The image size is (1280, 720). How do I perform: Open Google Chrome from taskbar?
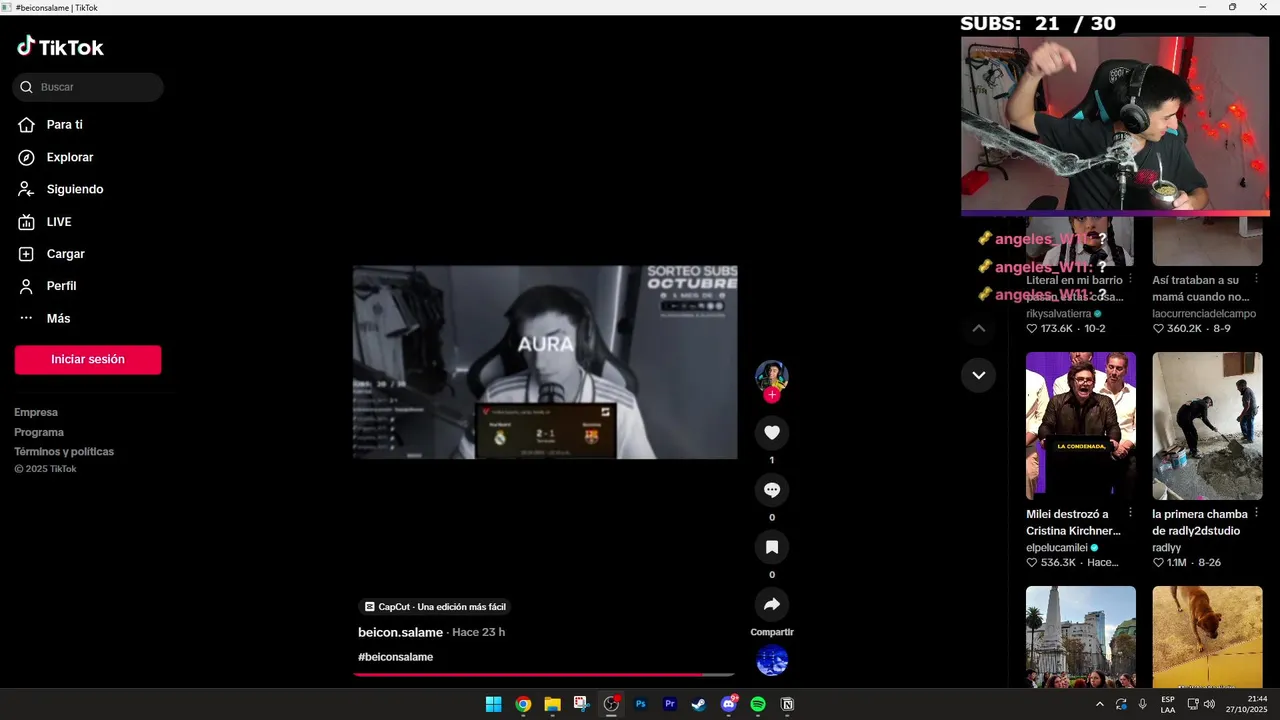[x=523, y=704]
